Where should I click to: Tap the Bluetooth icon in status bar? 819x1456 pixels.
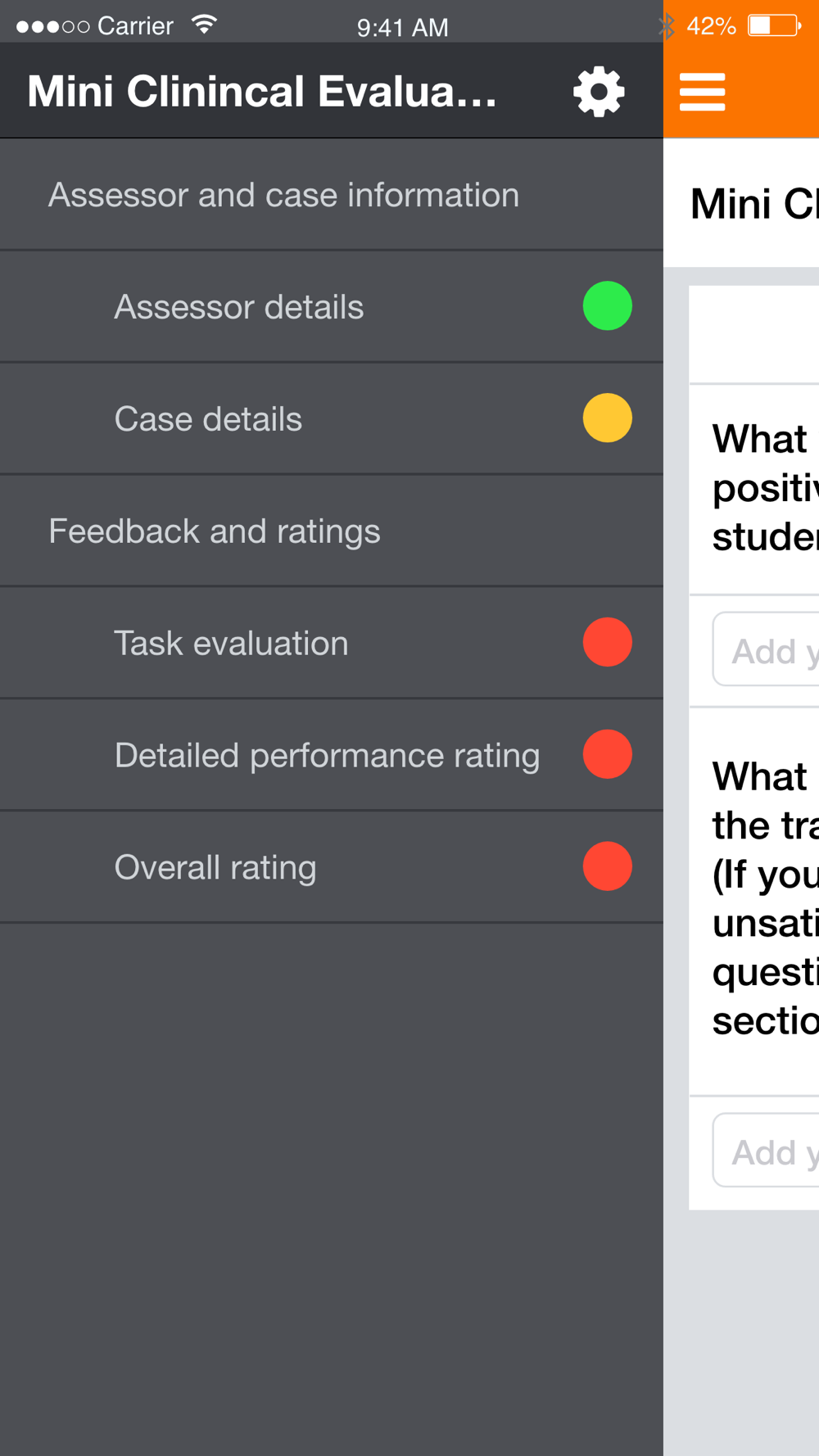point(667,26)
